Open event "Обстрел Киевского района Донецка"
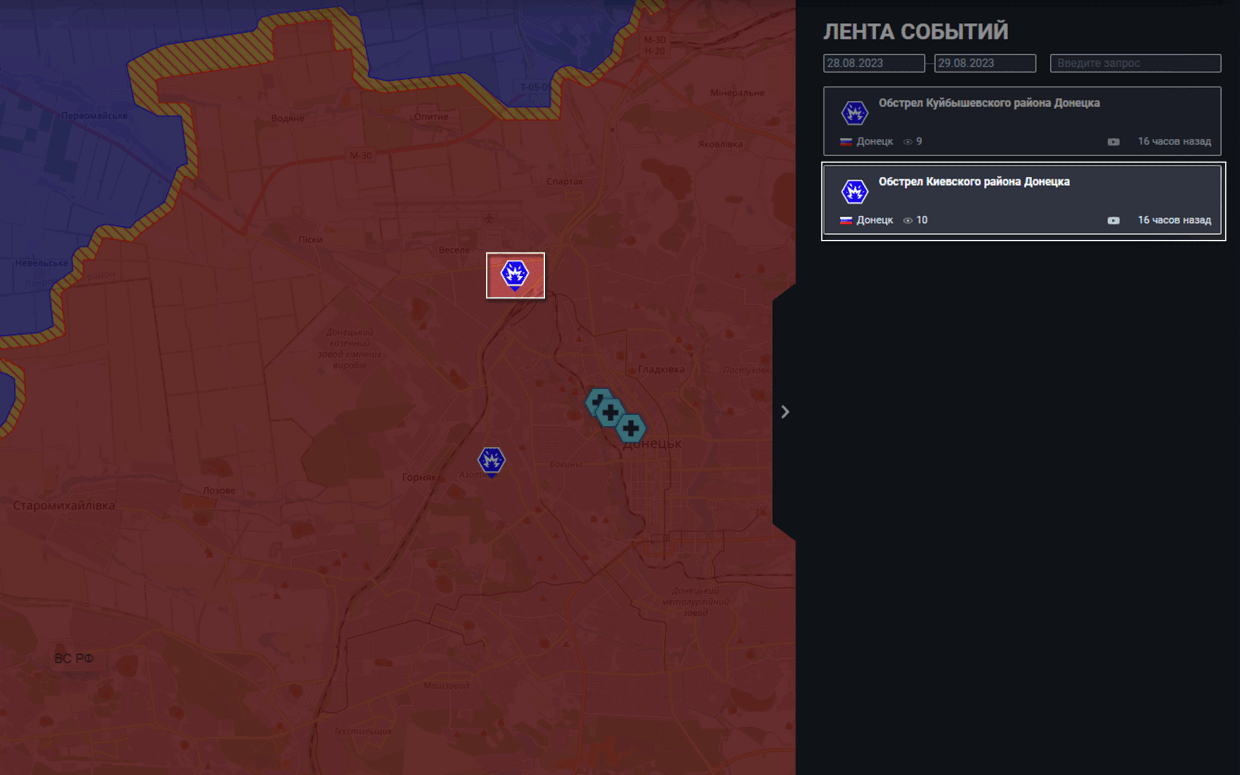This screenshot has height=775, width=1240. (973, 182)
